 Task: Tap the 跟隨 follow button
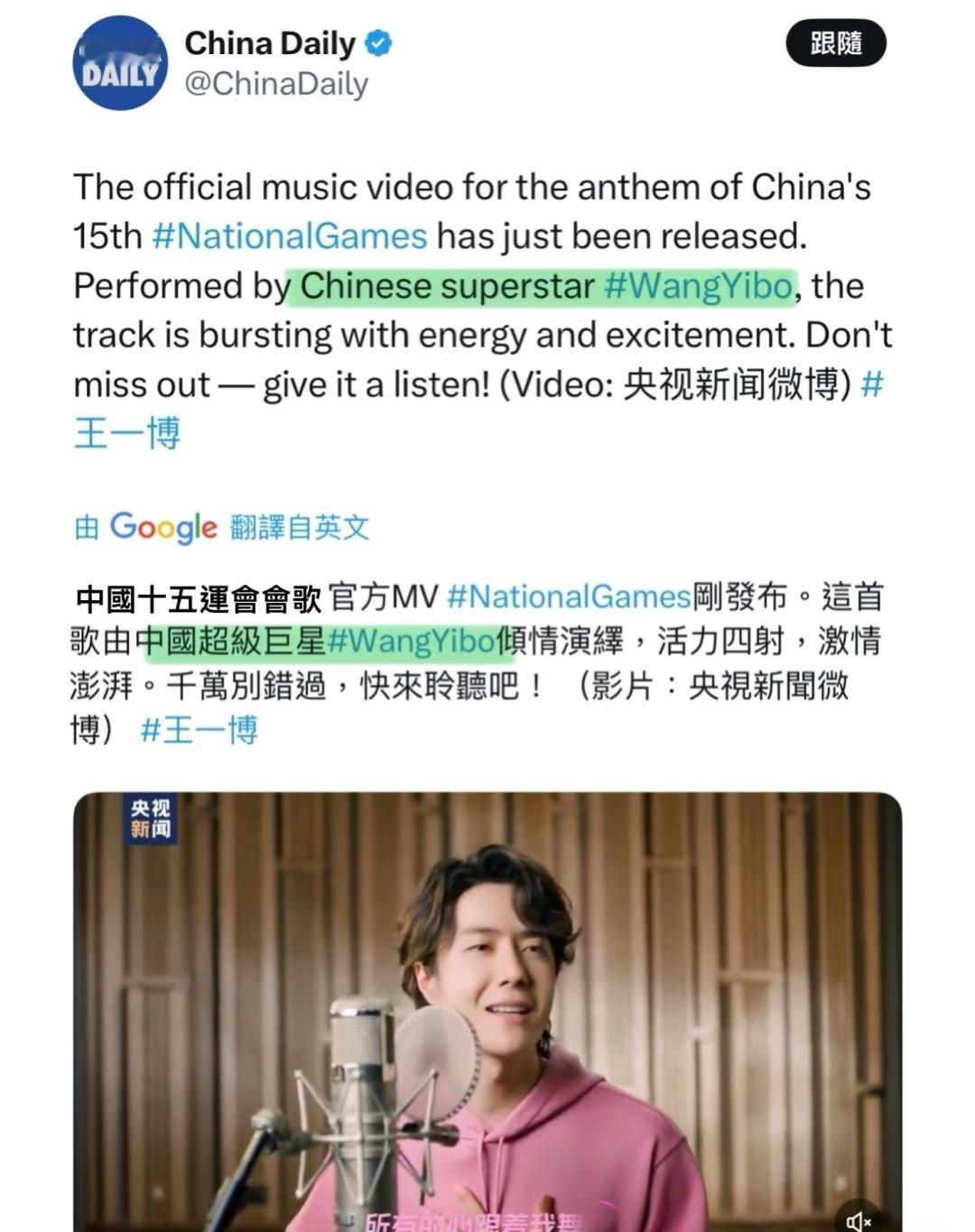pyautogui.click(x=836, y=43)
